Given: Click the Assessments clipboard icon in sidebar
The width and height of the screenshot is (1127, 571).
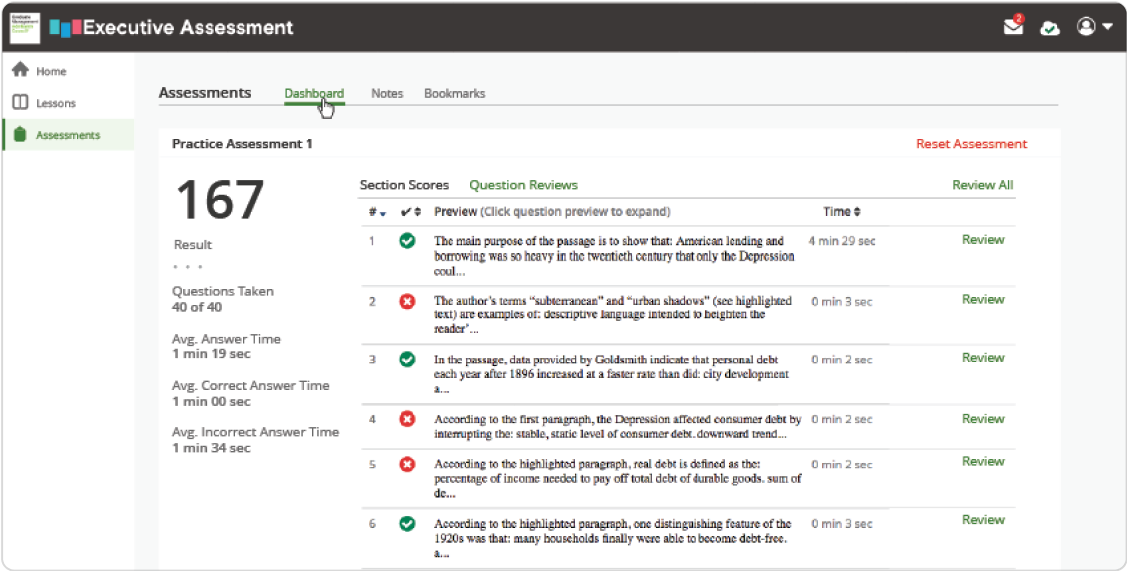Looking at the screenshot, I should pyautogui.click(x=19, y=135).
